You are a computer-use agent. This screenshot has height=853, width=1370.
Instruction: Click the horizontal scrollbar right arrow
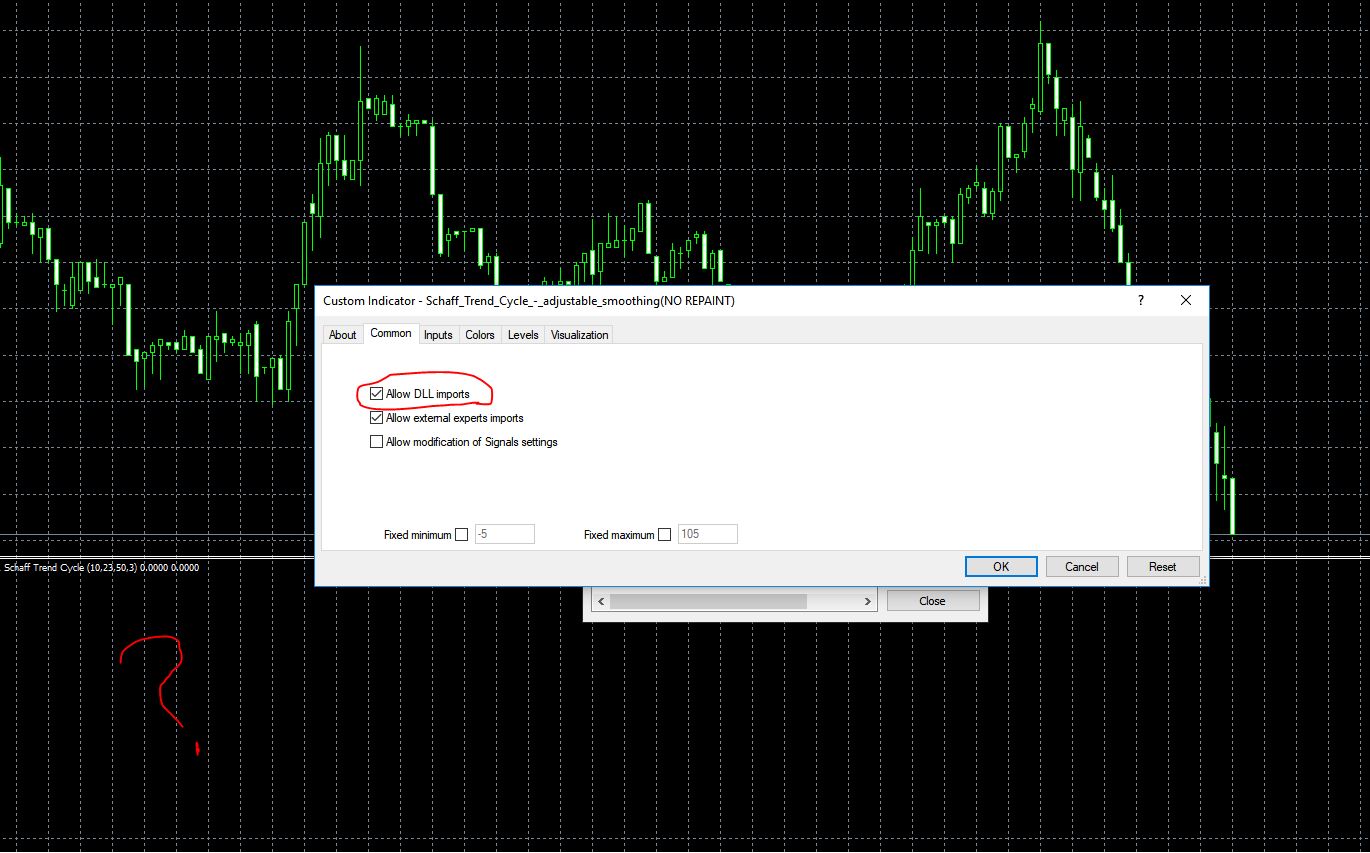pos(867,600)
